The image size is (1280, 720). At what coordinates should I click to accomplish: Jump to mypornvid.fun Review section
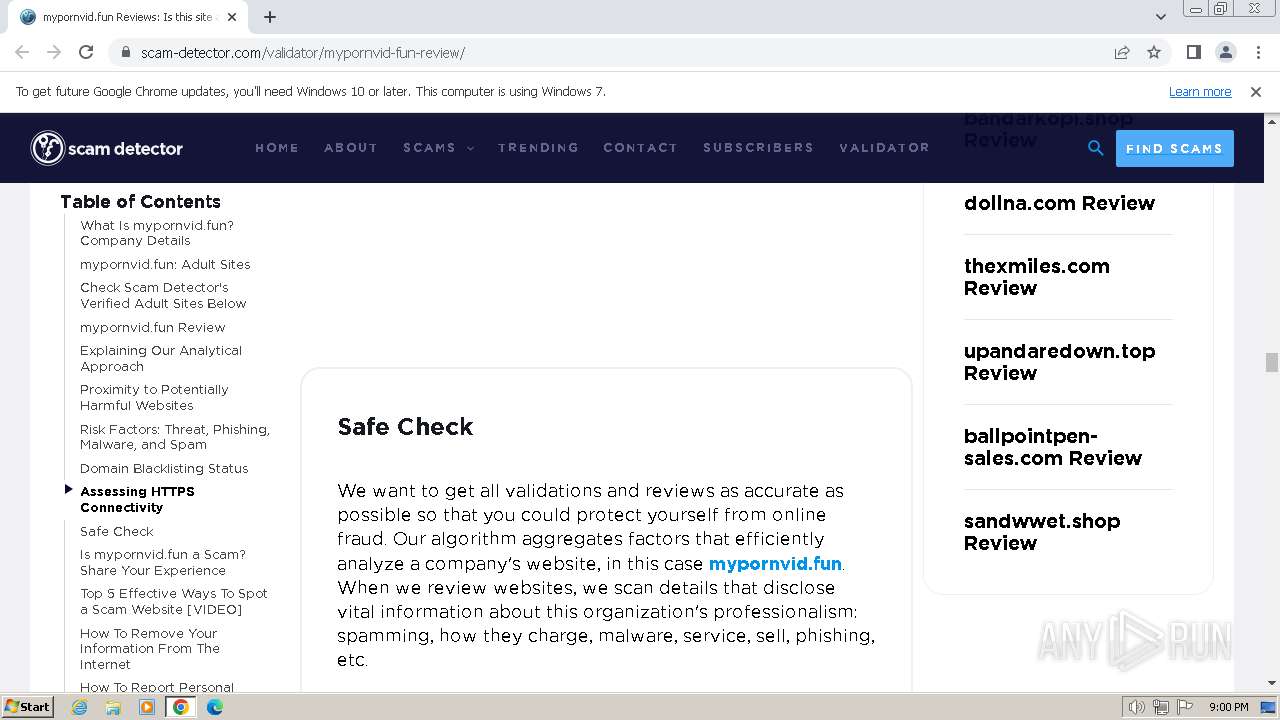(153, 327)
